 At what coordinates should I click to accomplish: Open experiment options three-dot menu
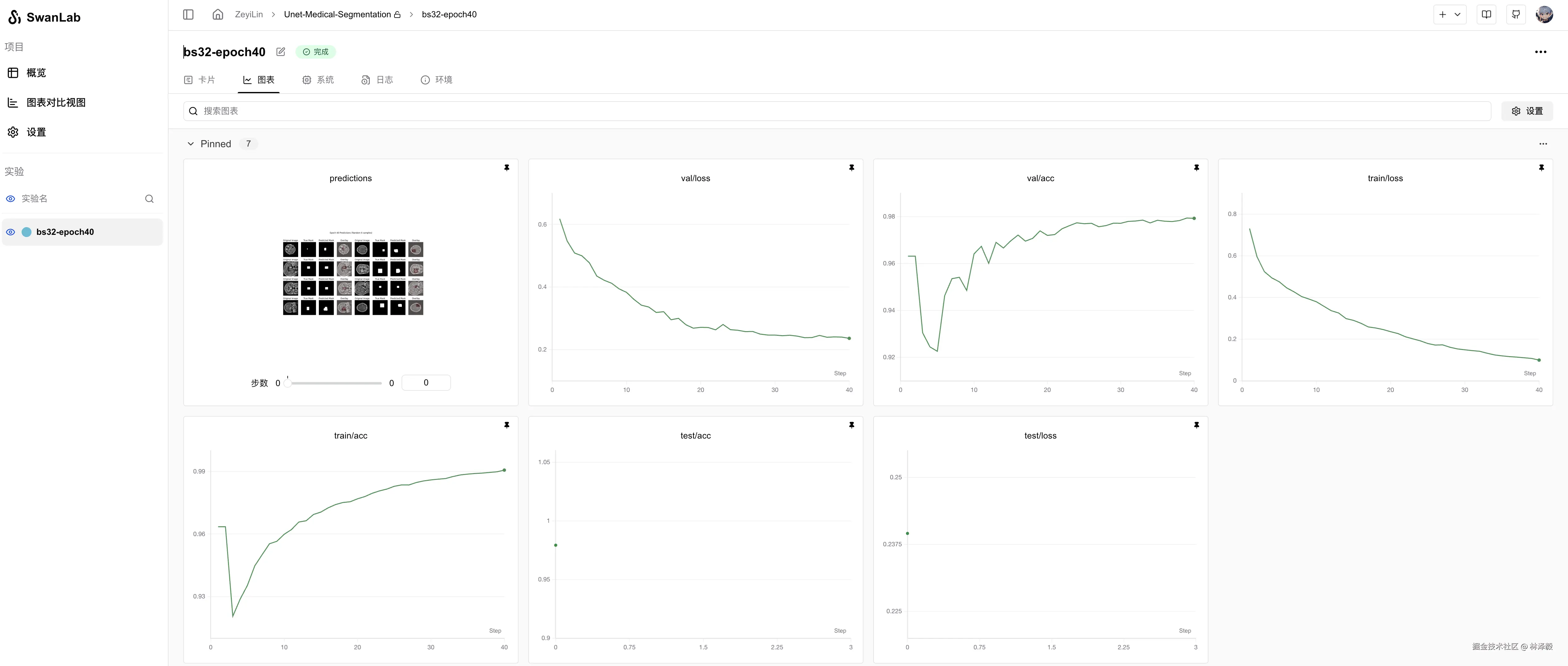click(1540, 52)
